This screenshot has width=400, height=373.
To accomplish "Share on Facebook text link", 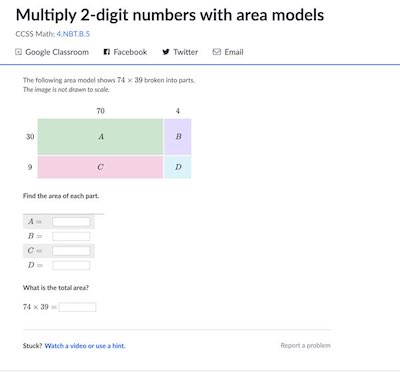I will (x=130, y=52).
